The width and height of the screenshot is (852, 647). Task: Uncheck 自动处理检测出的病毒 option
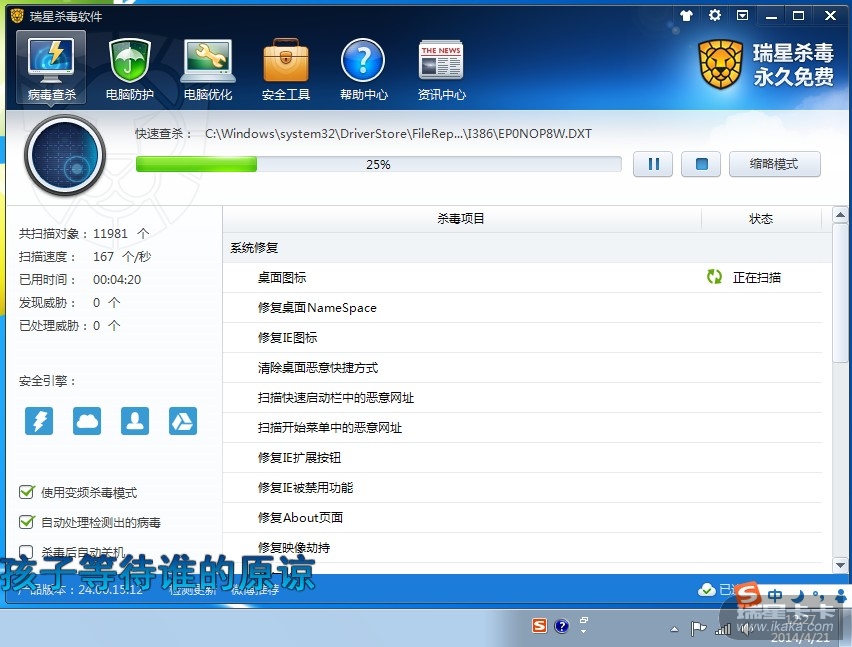[26, 522]
